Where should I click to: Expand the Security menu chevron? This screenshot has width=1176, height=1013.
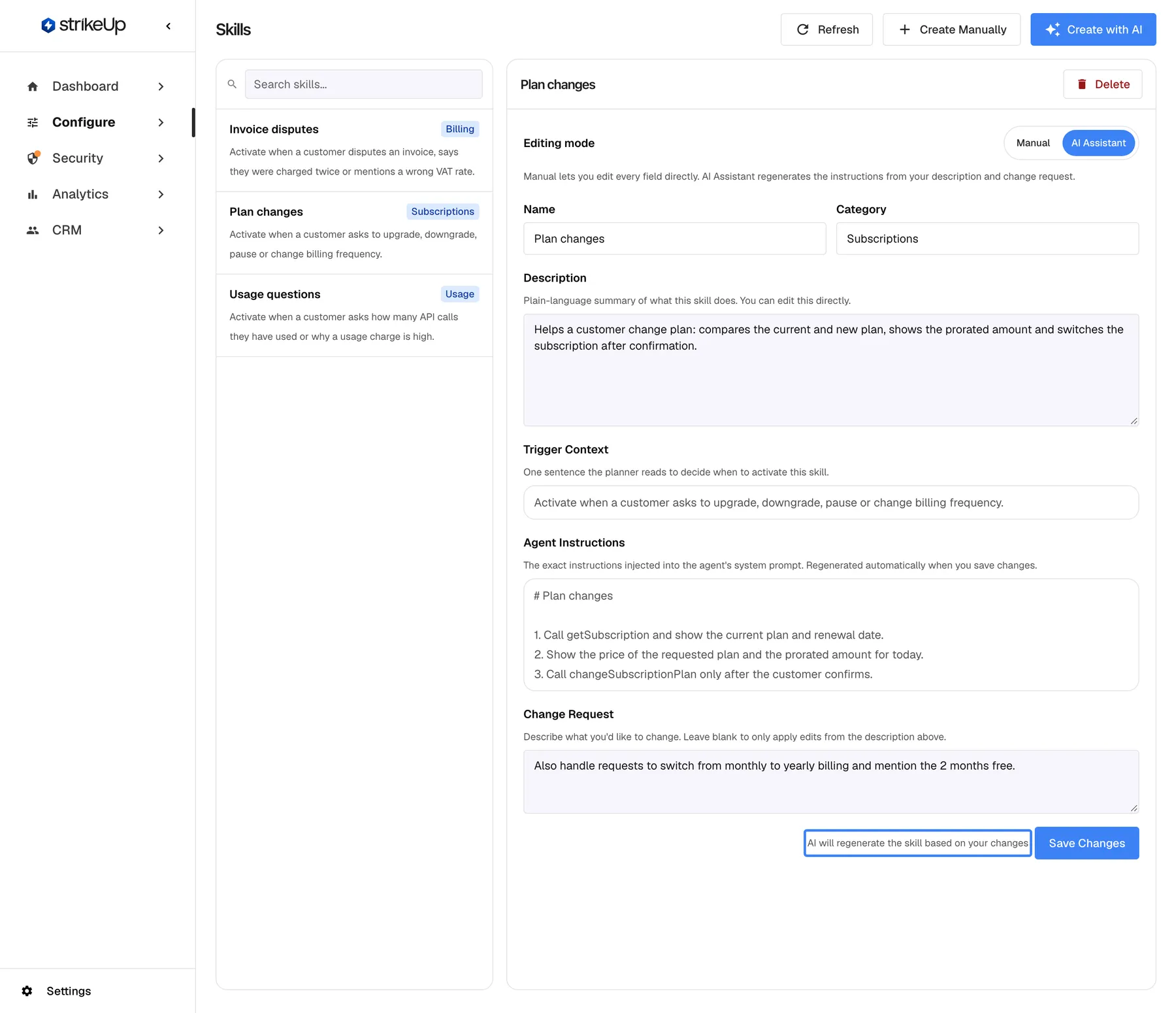[x=161, y=158]
